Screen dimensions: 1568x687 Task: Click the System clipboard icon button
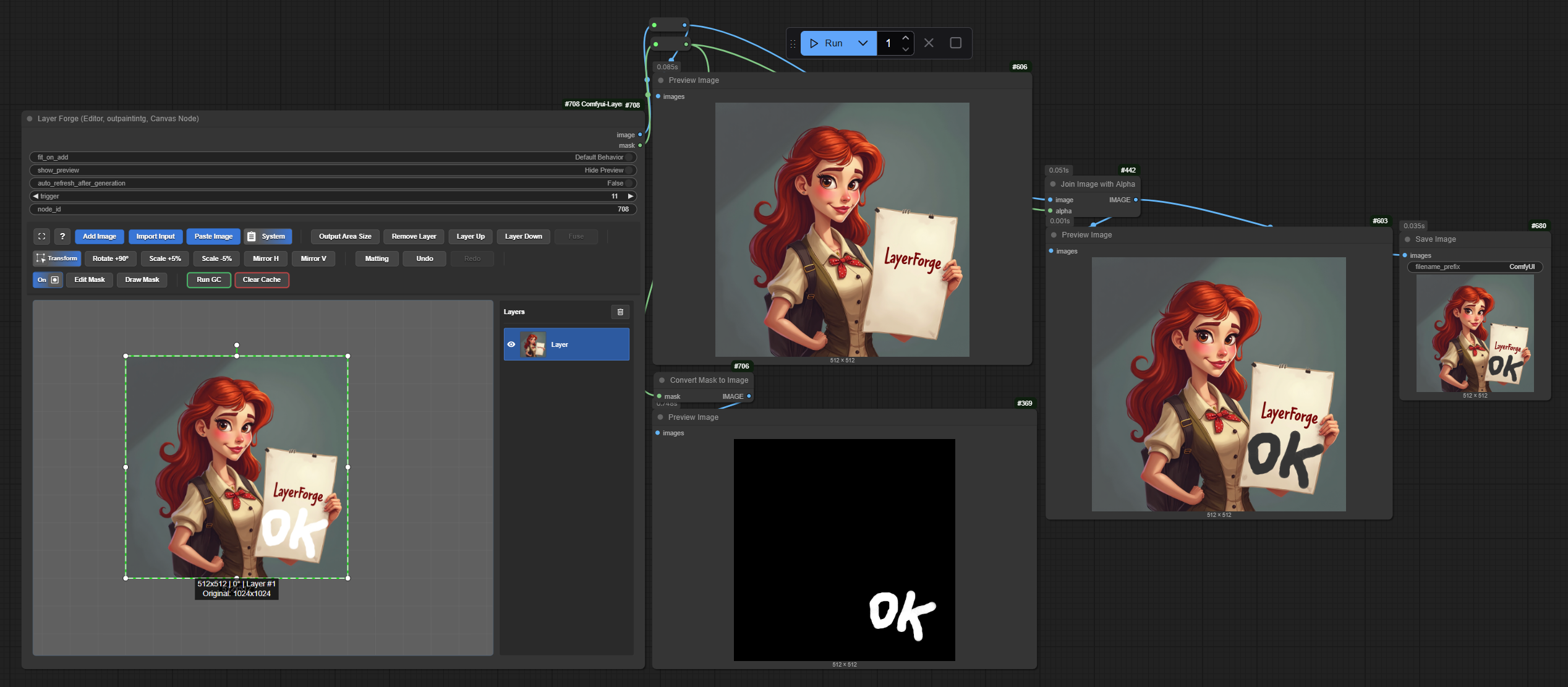tap(252, 236)
